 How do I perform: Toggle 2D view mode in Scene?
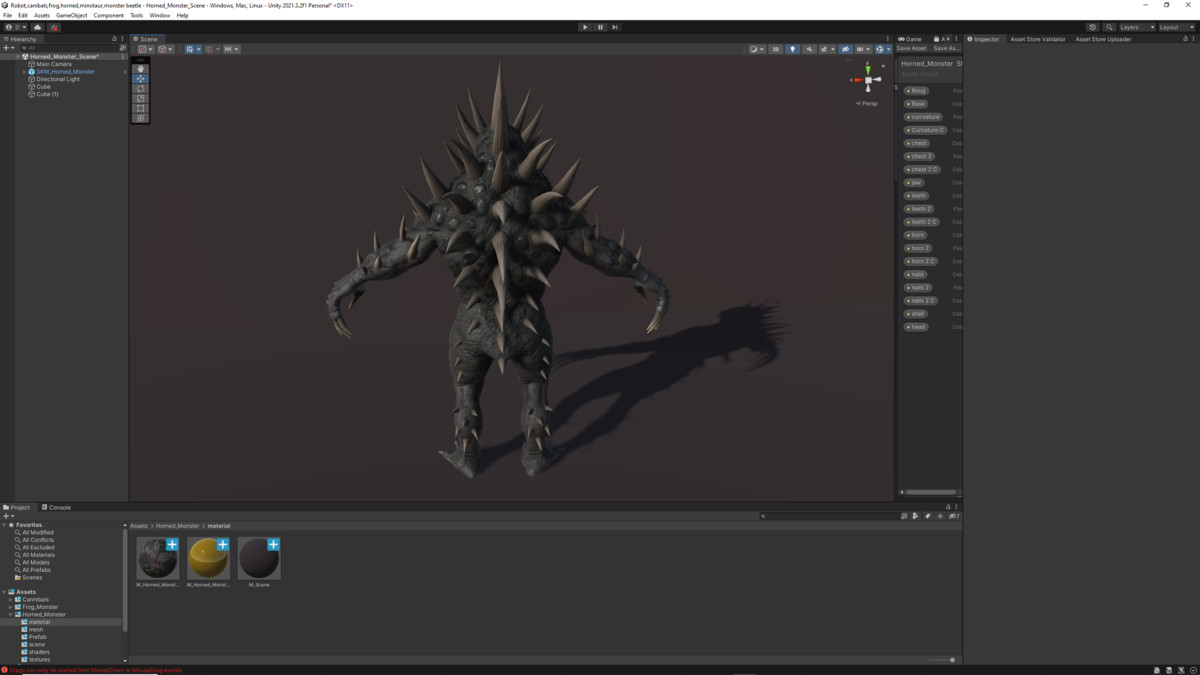[775, 49]
